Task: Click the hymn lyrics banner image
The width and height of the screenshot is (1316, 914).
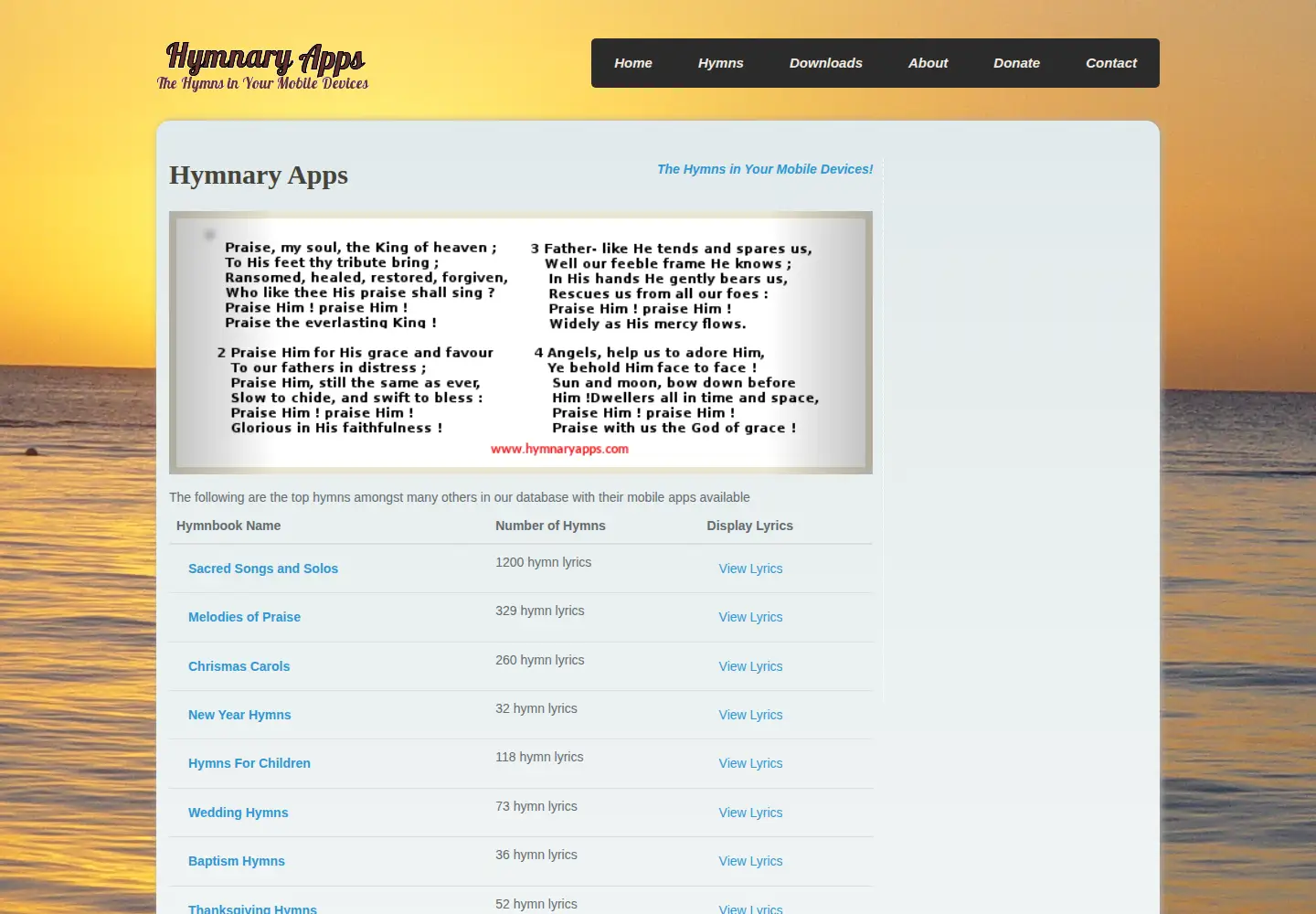Action: click(x=521, y=343)
